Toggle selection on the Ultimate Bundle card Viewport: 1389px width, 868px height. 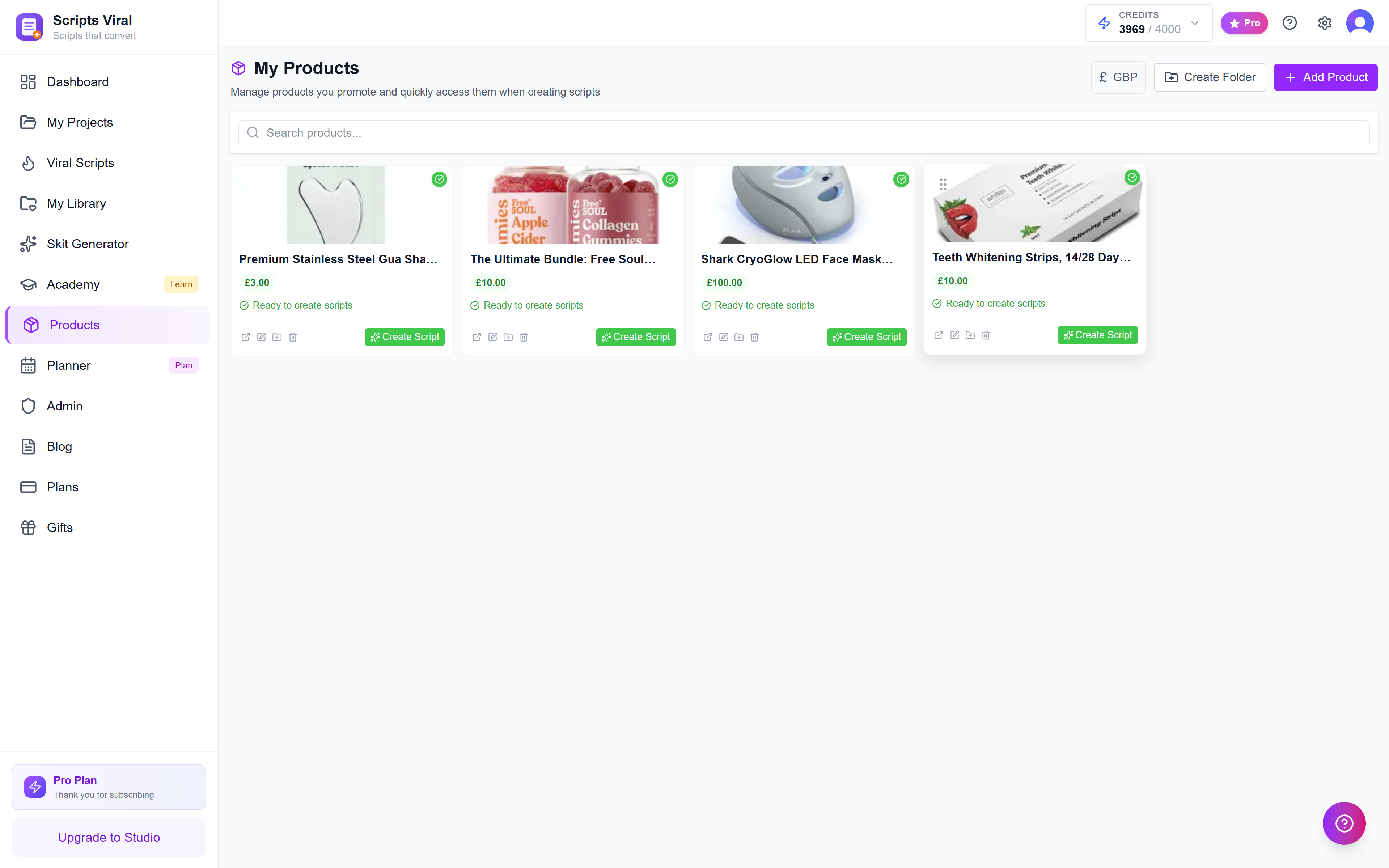670,179
